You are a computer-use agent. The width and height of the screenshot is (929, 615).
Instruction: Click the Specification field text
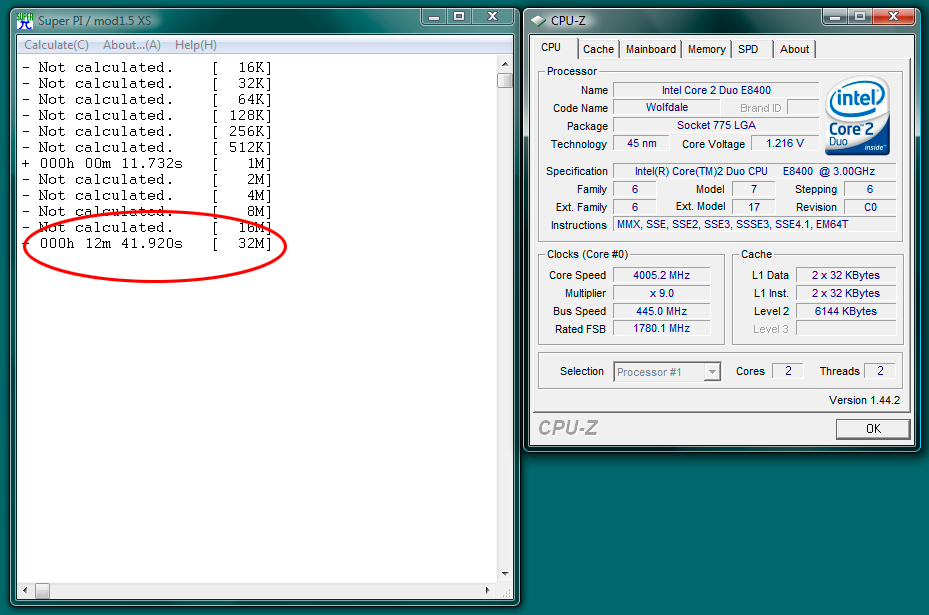[x=754, y=171]
